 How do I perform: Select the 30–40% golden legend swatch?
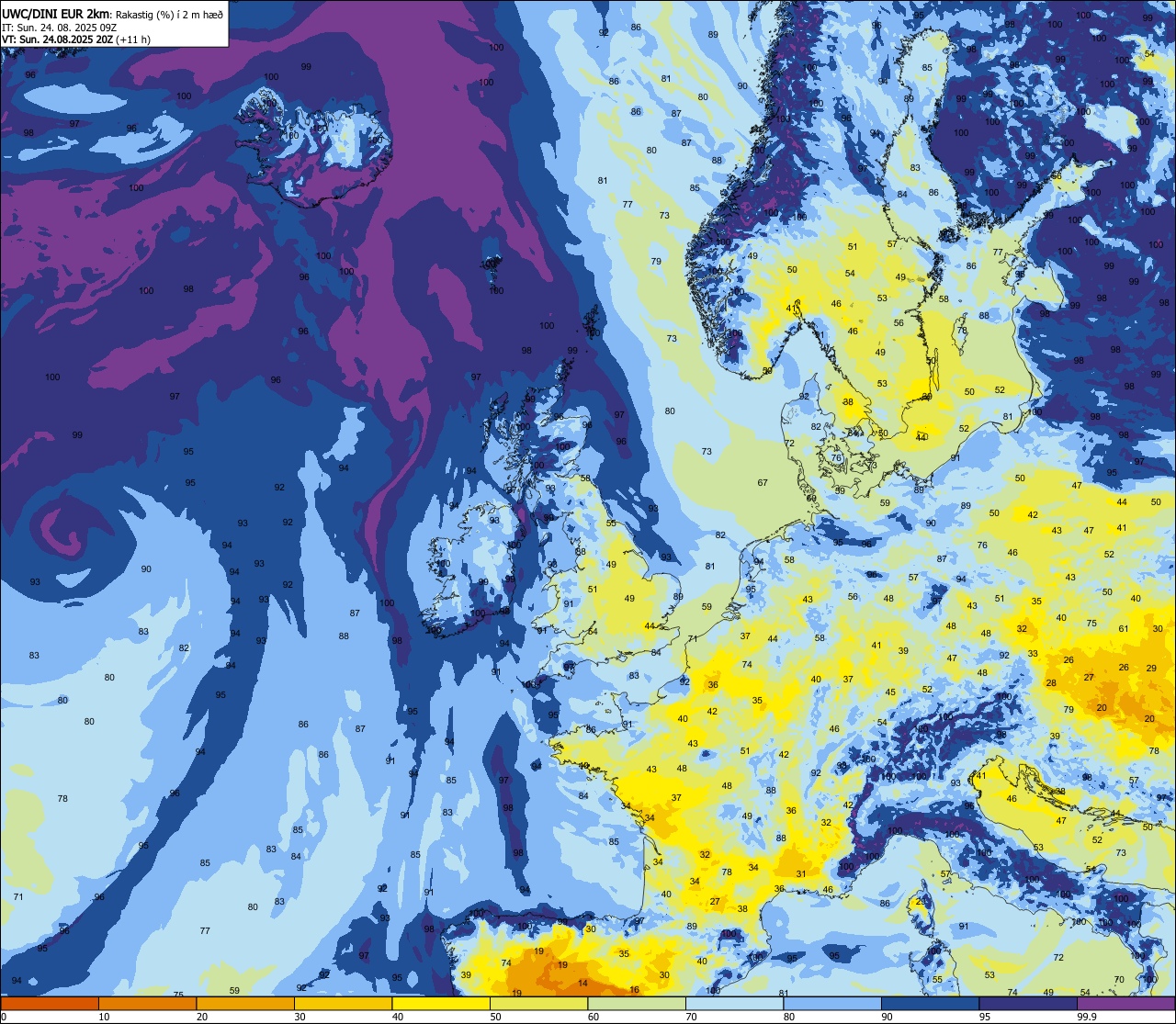pyautogui.click(x=343, y=1003)
